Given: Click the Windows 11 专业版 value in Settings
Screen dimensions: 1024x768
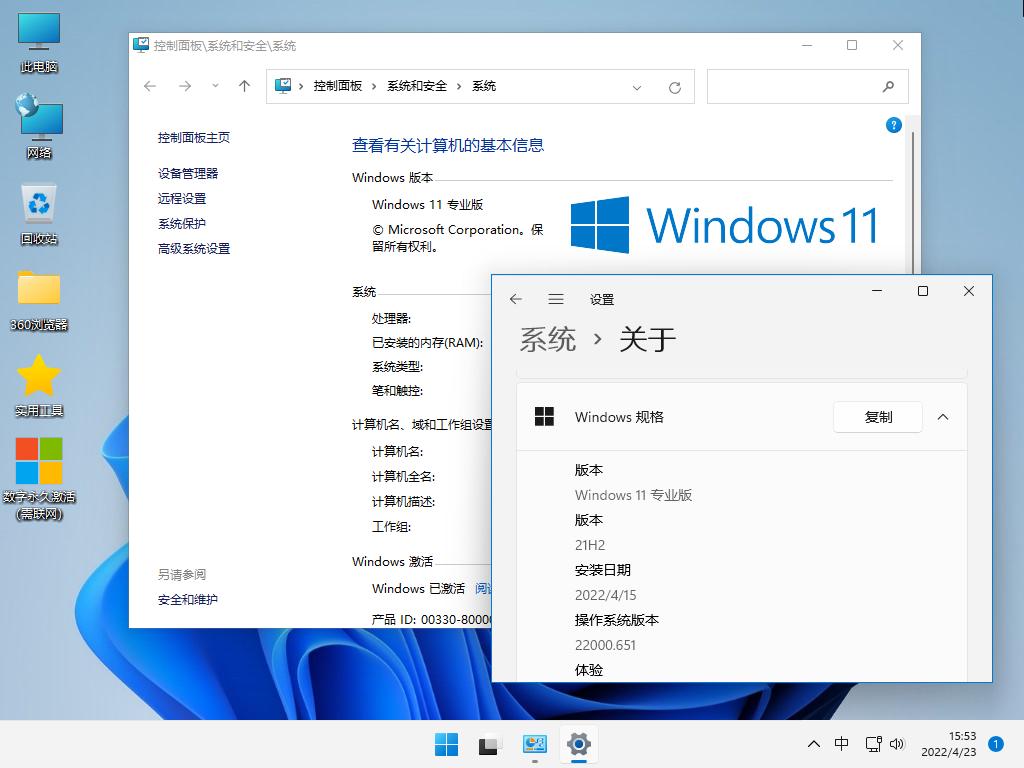Looking at the screenshot, I should [x=633, y=495].
